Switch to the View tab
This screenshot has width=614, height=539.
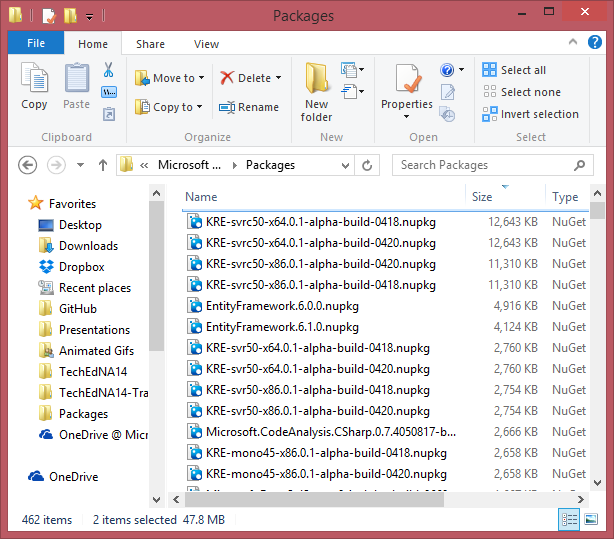(206, 44)
